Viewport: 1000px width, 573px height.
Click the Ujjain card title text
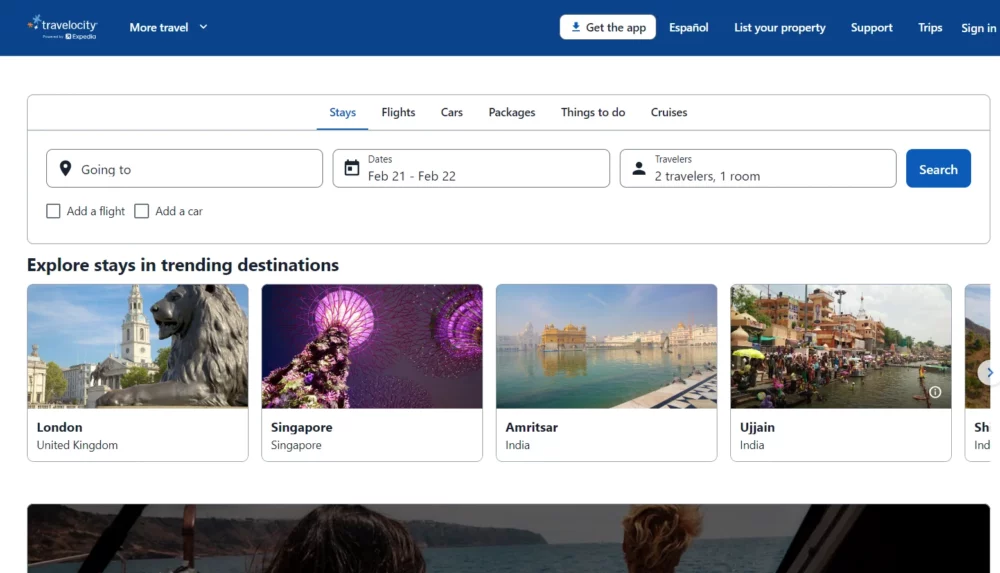tap(757, 427)
